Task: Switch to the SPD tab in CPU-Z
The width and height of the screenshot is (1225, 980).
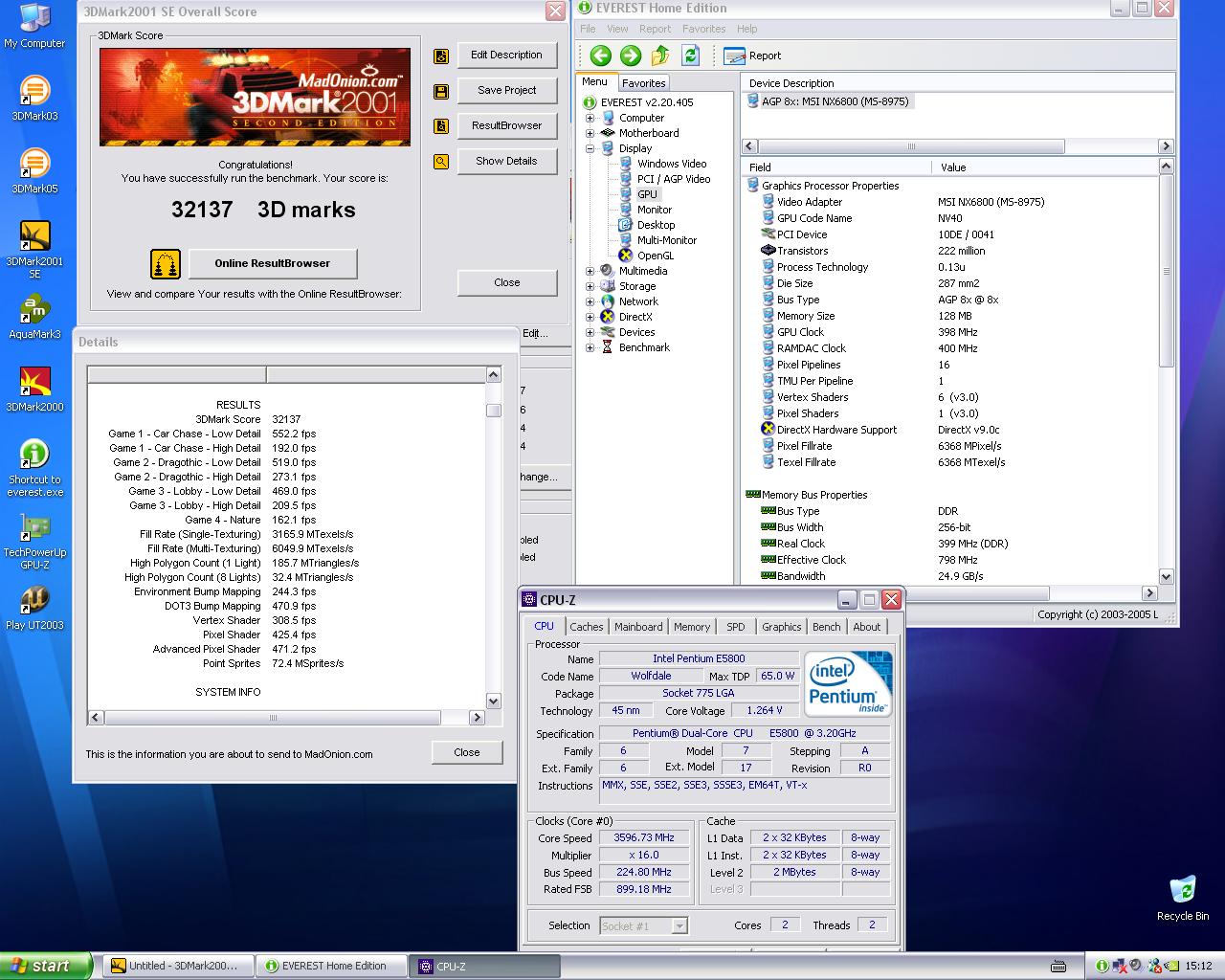Action: click(x=735, y=627)
